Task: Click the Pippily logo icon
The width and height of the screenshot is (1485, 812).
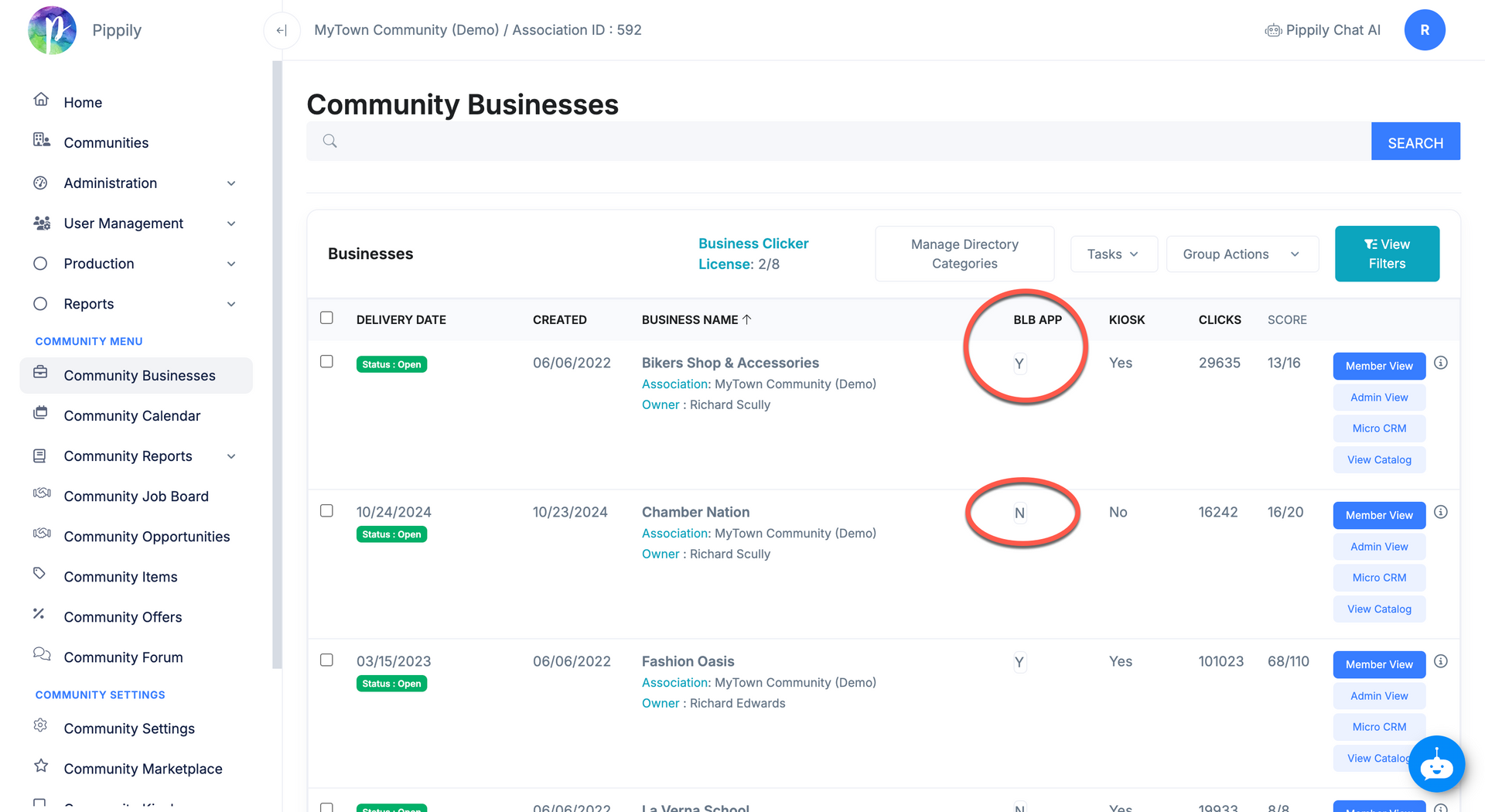Action: pos(52,30)
